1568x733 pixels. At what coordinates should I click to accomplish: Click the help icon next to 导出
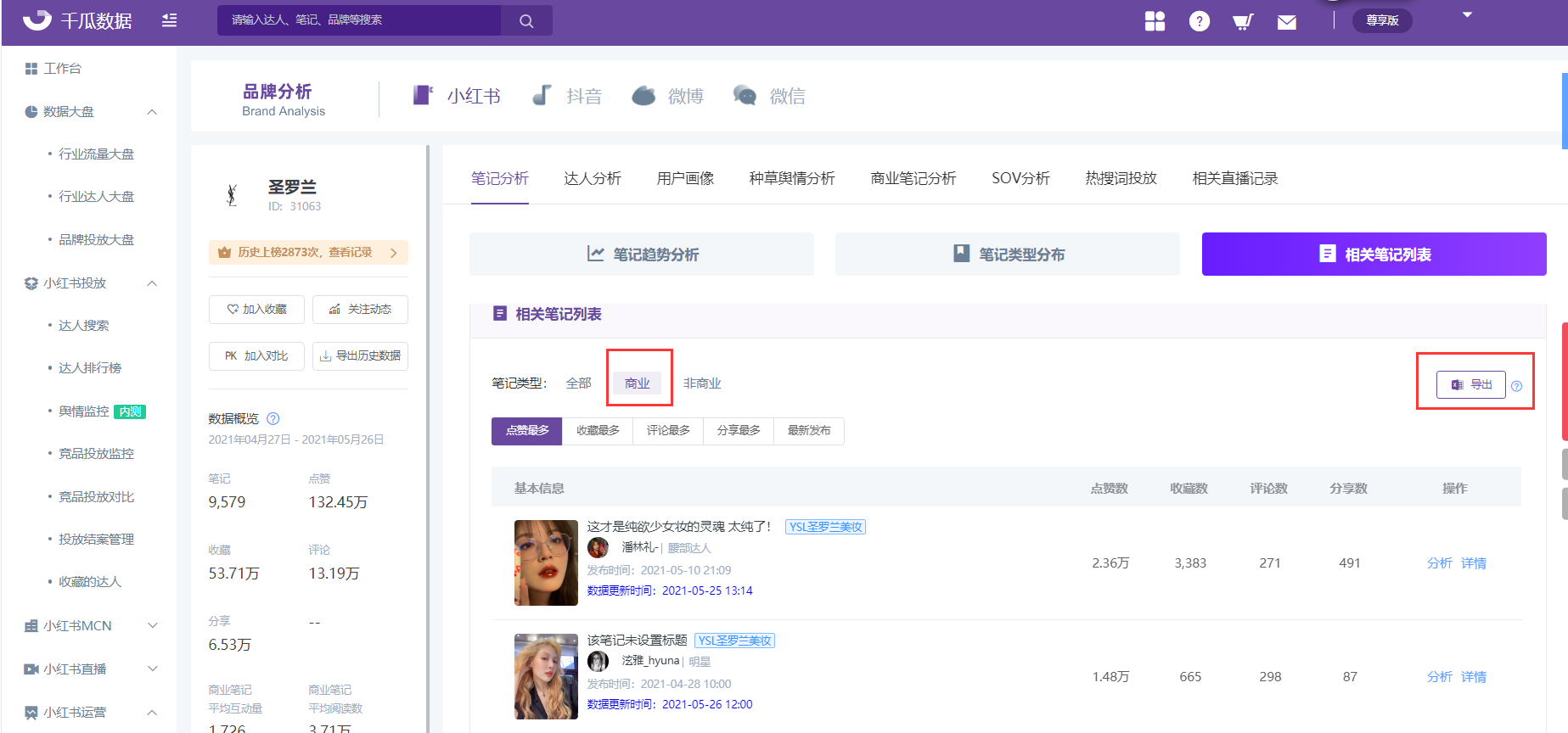point(1516,386)
